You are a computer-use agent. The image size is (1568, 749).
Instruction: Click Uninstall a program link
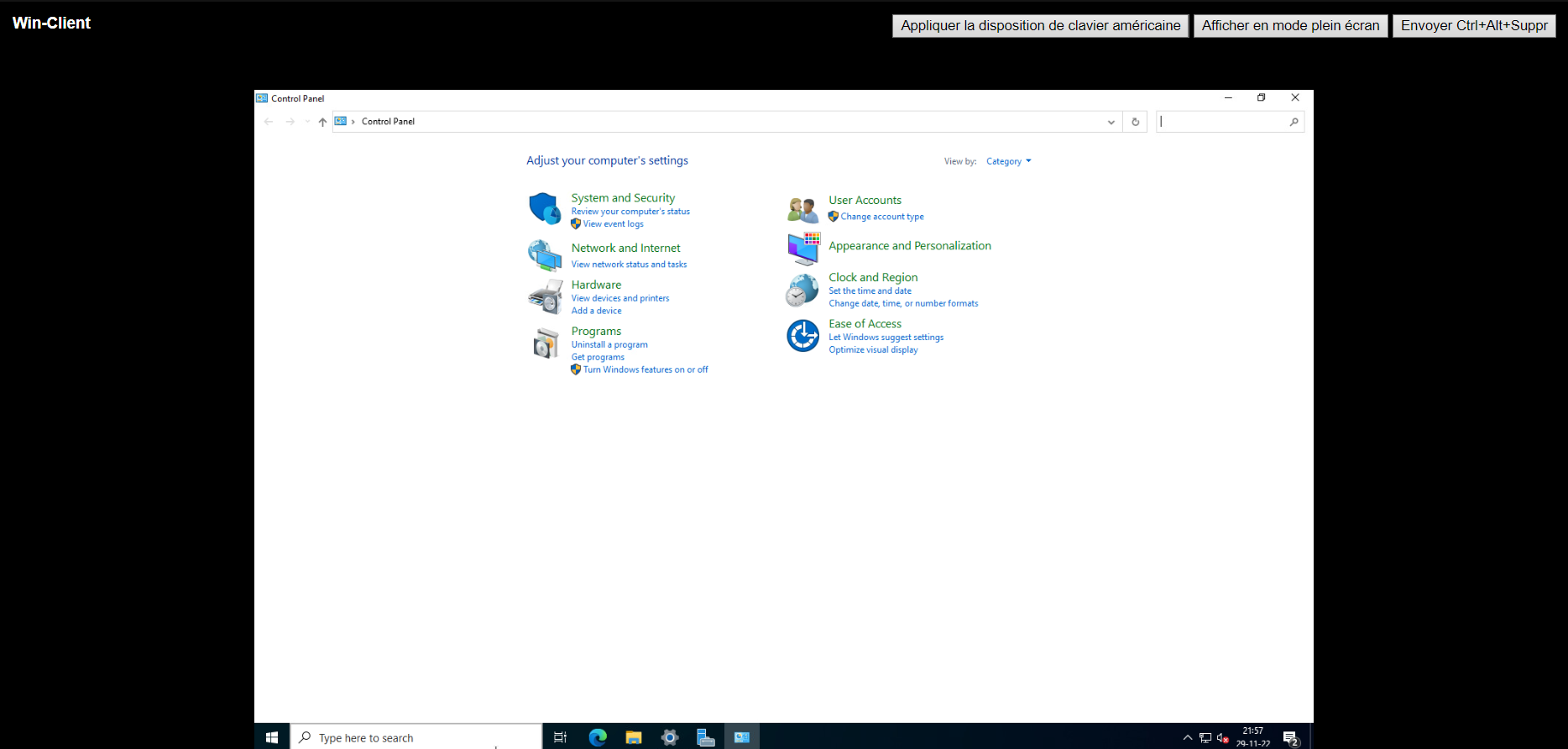click(x=609, y=344)
